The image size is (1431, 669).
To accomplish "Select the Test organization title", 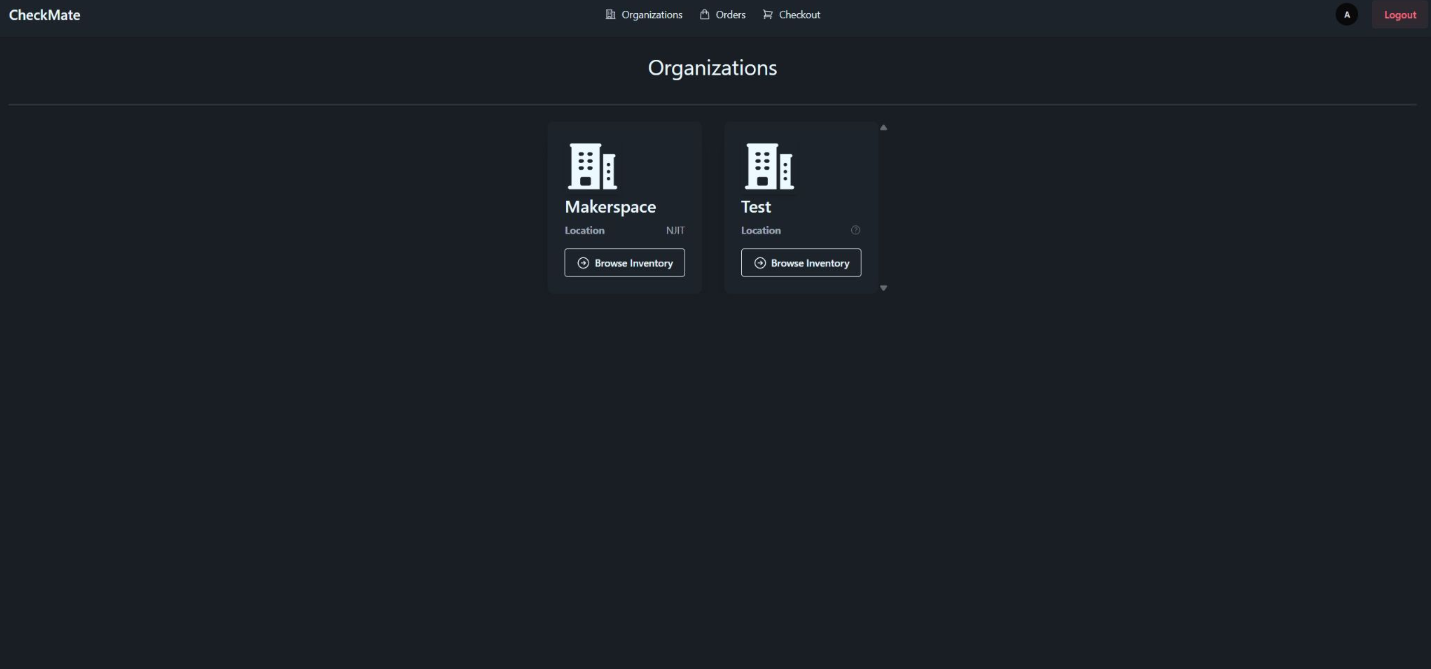I will pos(756,207).
